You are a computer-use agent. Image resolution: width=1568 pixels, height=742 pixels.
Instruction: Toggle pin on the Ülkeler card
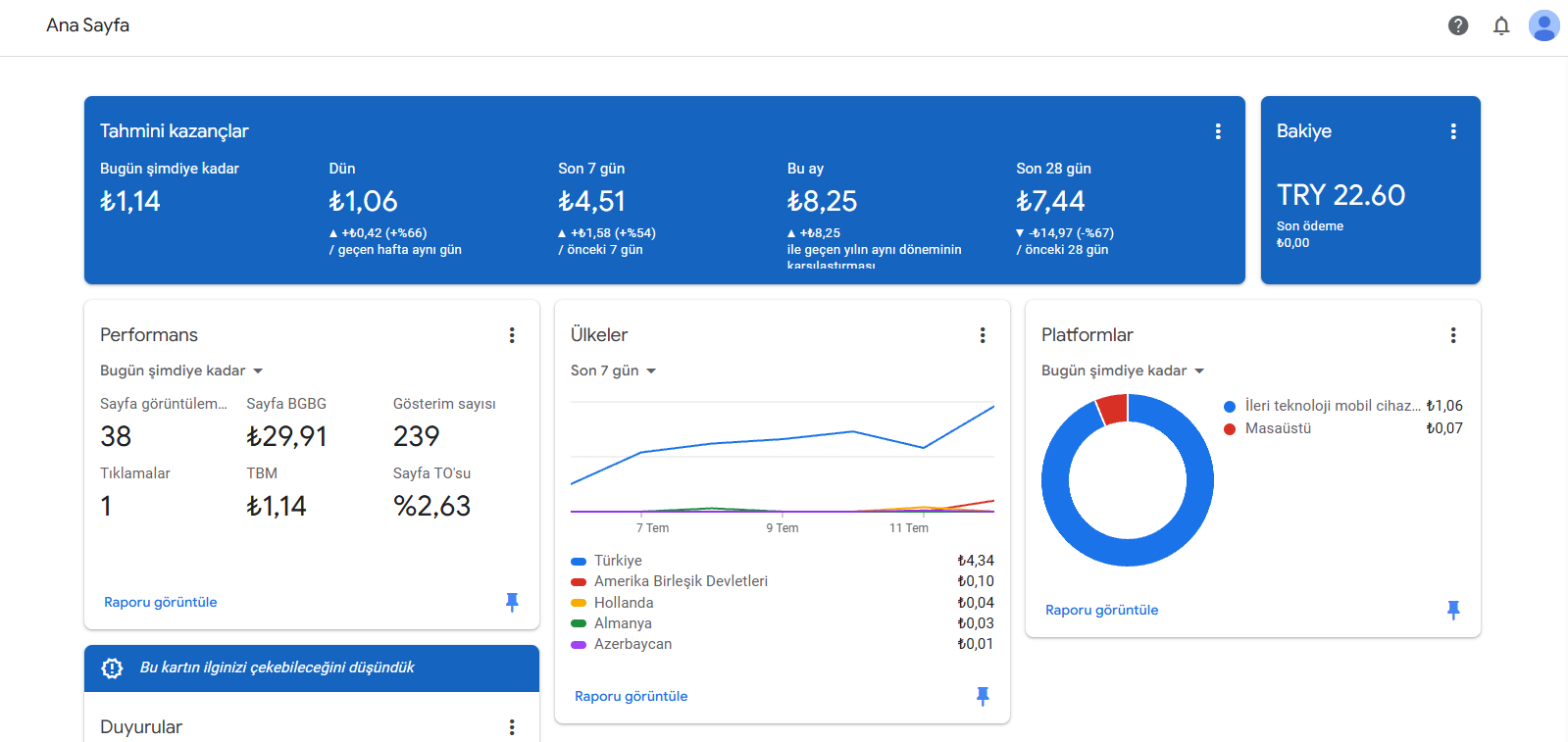coord(983,696)
